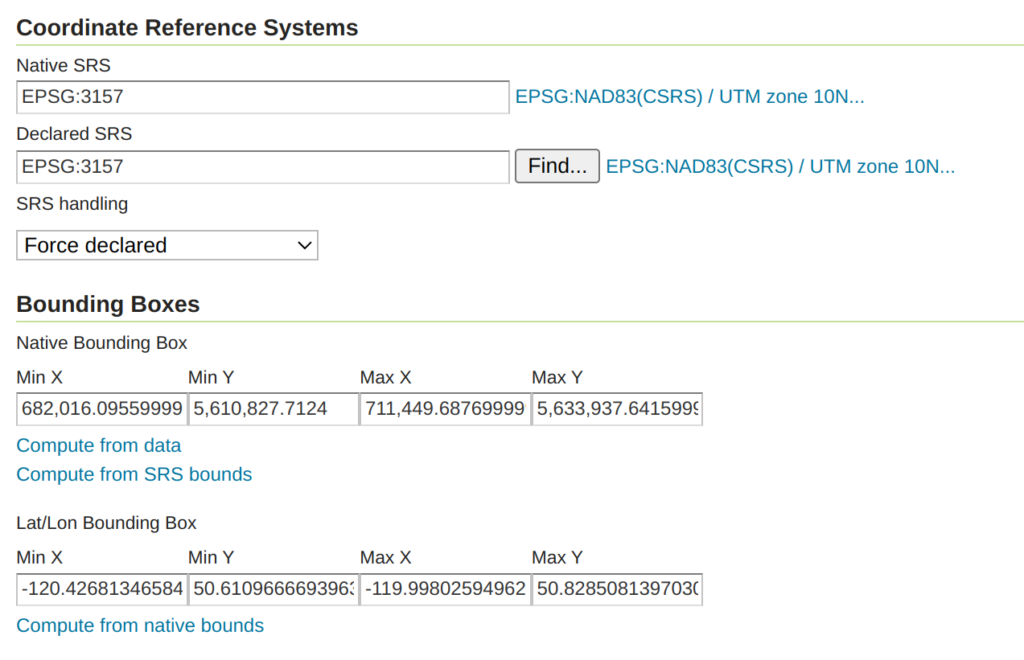Viewport: 1024px width, 660px height.
Task: Click the Coordinate Reference Systems heading
Action: [187, 28]
